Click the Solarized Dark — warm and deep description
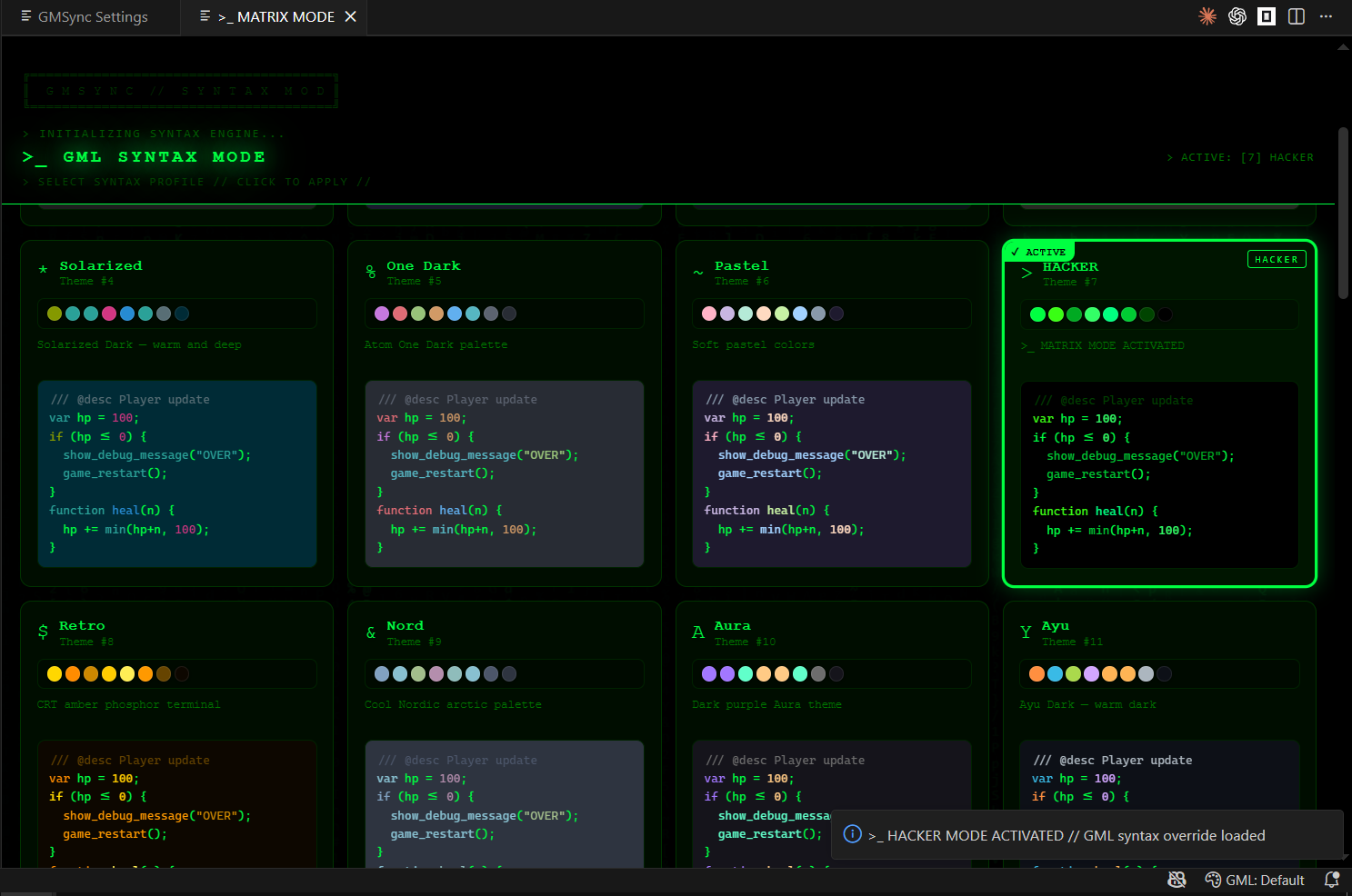This screenshot has height=896, width=1352. [x=139, y=344]
